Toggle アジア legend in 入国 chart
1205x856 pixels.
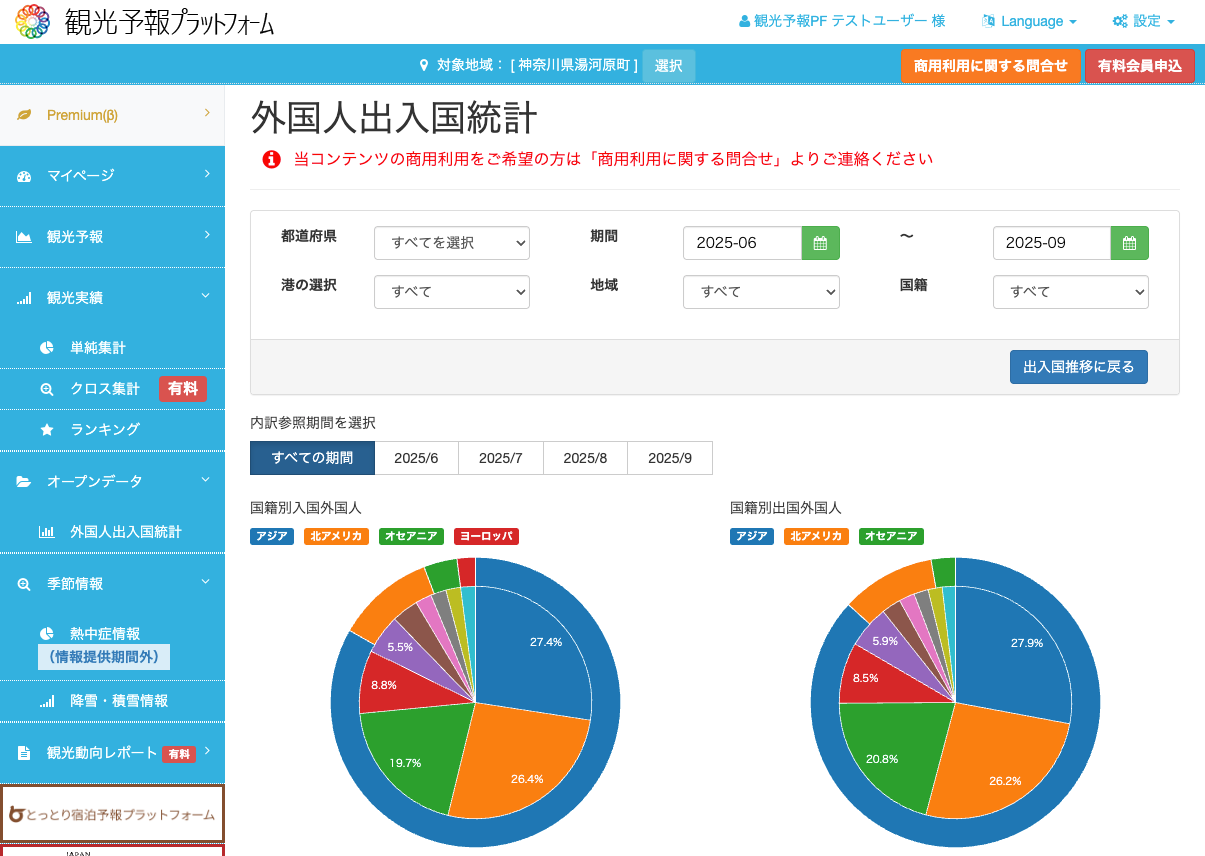click(272, 536)
